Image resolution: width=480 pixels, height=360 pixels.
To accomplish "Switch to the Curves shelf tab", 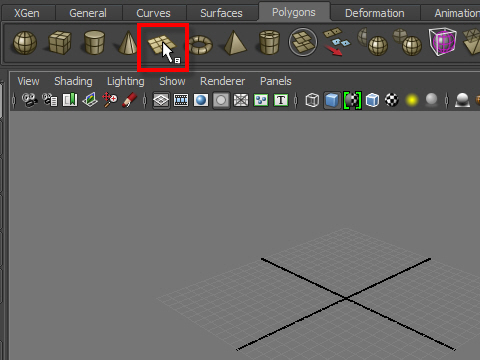I will pos(153,13).
